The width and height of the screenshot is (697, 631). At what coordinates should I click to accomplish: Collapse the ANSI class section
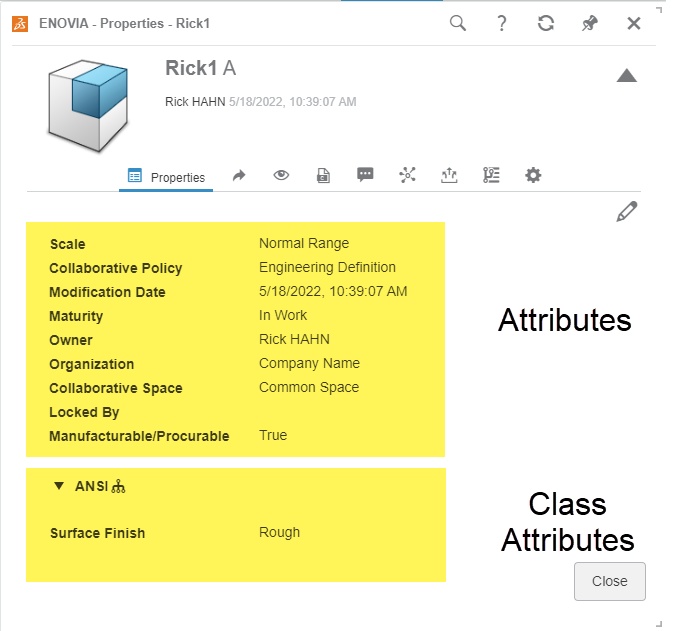pos(59,486)
